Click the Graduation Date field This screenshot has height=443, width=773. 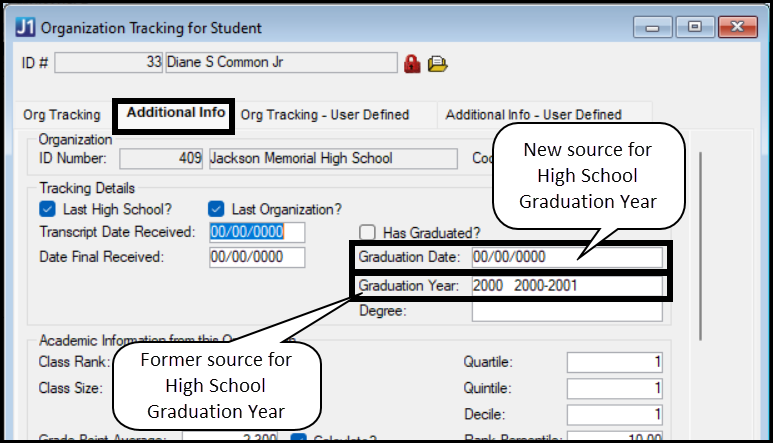pos(567,257)
